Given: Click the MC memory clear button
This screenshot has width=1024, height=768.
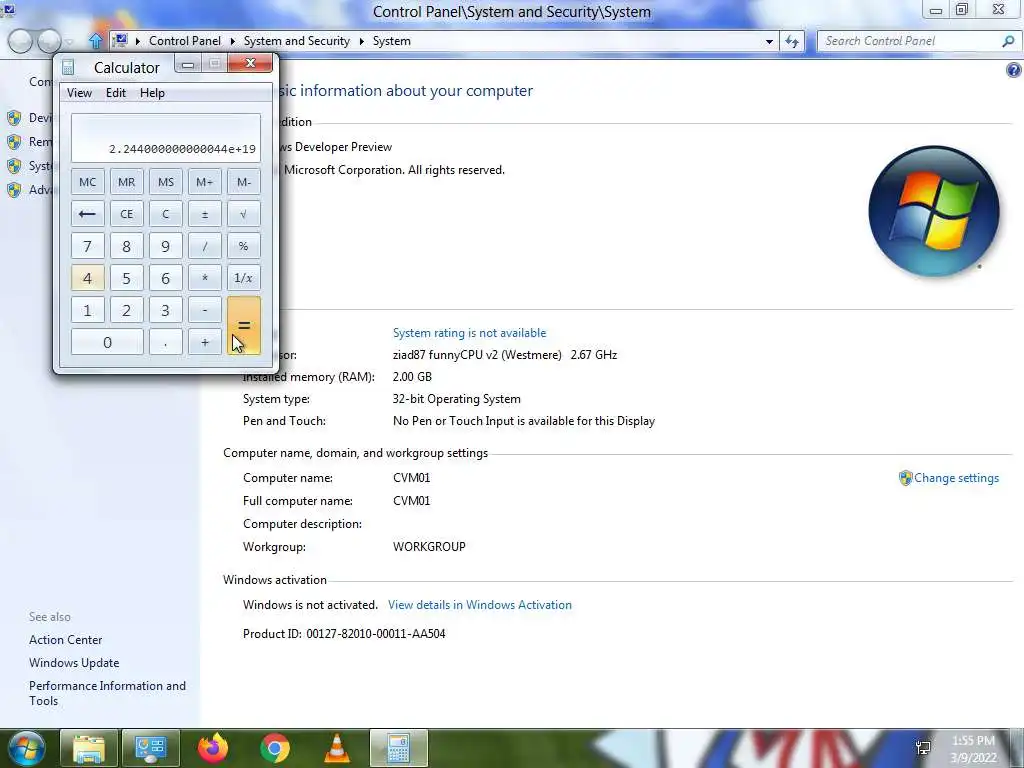Looking at the screenshot, I should [88, 182].
